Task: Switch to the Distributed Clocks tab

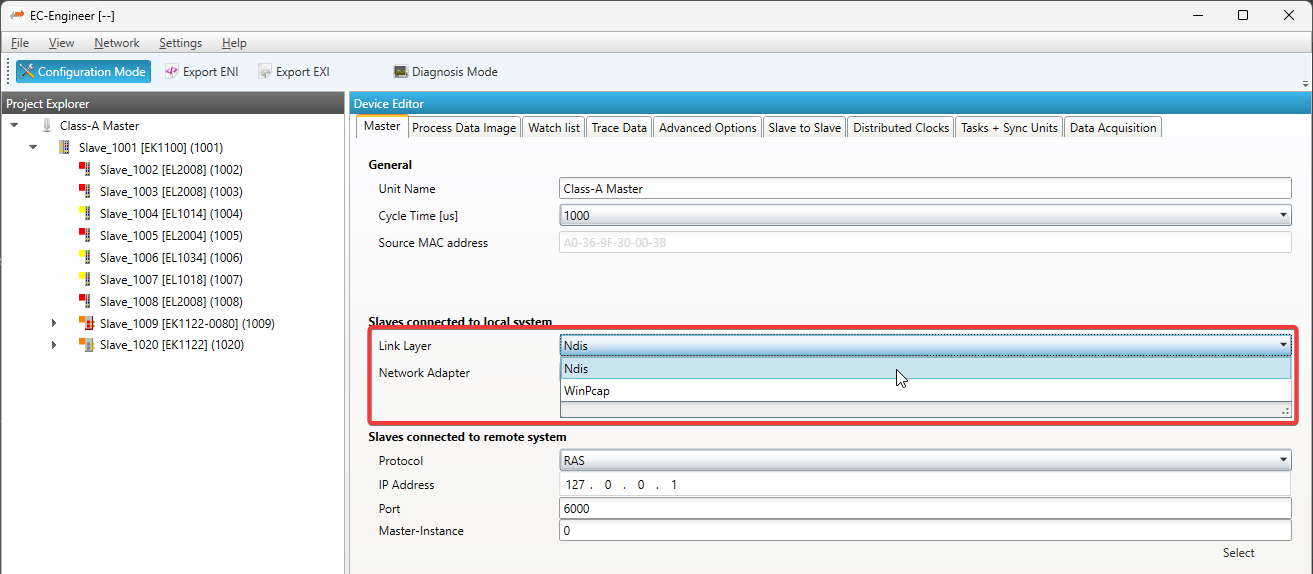Action: (x=901, y=128)
